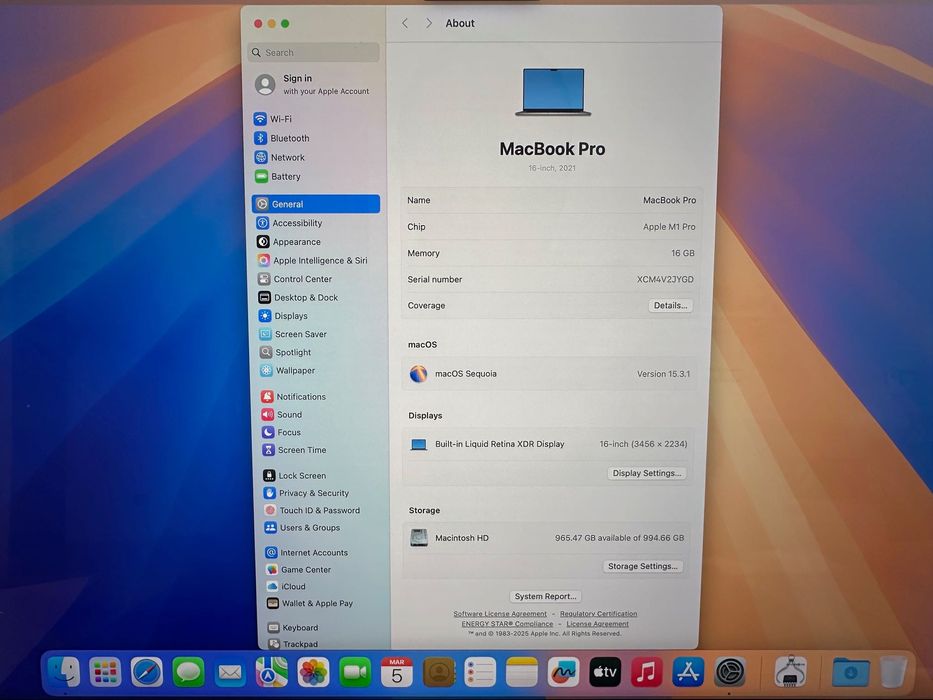The width and height of the screenshot is (933, 700).
Task: Open Spotlight settings
Action: [x=286, y=352]
